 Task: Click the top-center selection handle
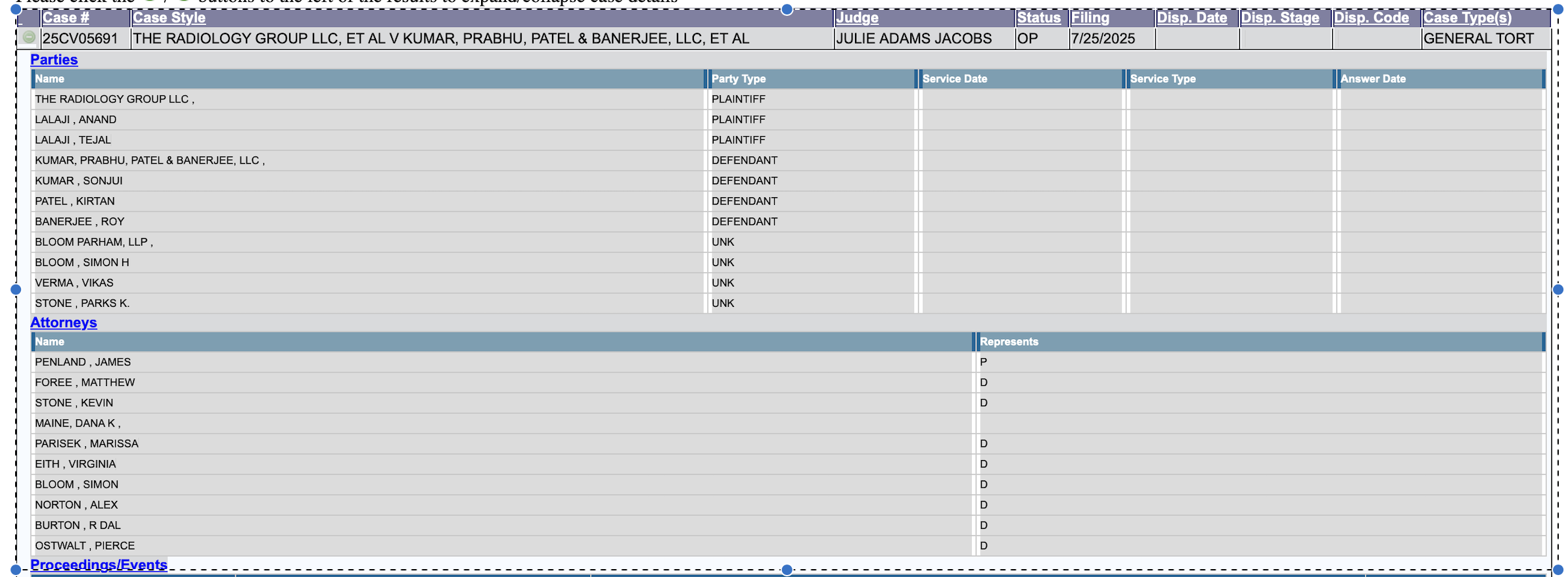[787, 9]
